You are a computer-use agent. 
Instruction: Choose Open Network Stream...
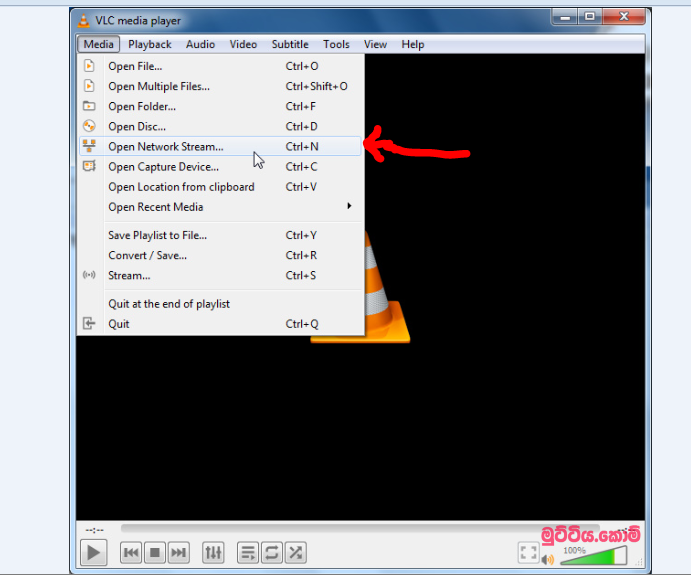click(220, 146)
